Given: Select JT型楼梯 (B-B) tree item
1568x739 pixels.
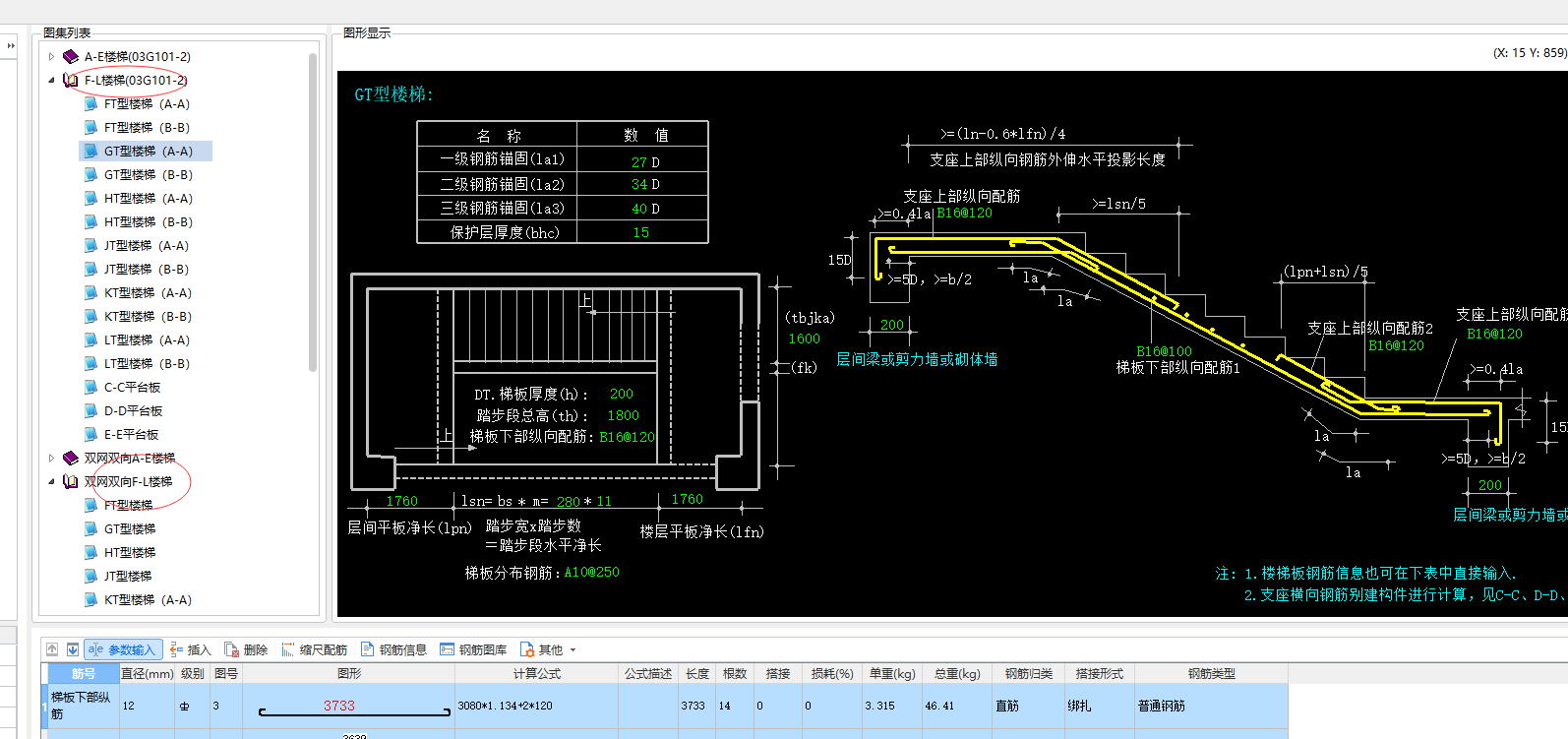Looking at the screenshot, I should click(146, 270).
